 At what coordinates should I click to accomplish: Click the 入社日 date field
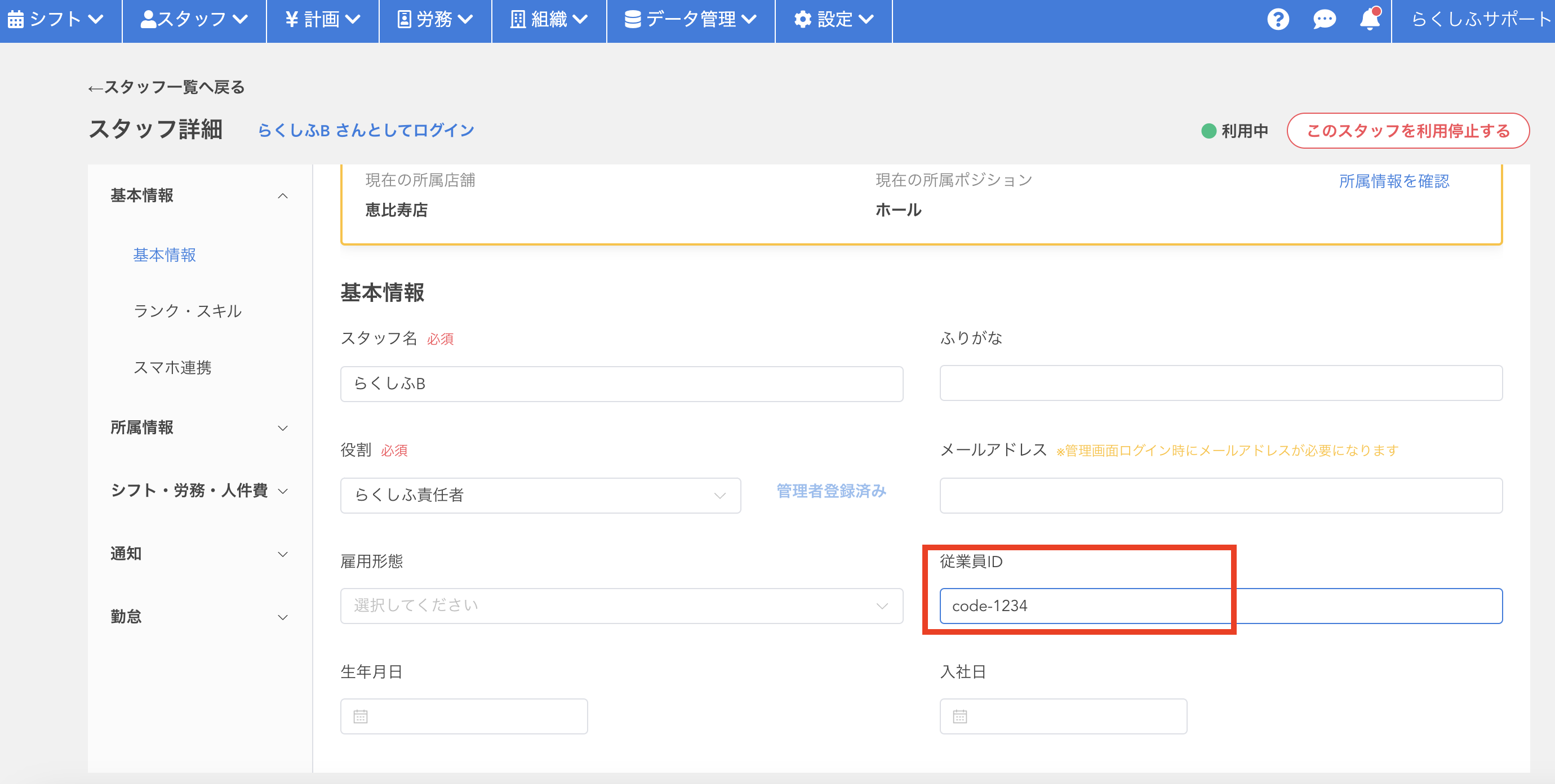click(x=1063, y=716)
